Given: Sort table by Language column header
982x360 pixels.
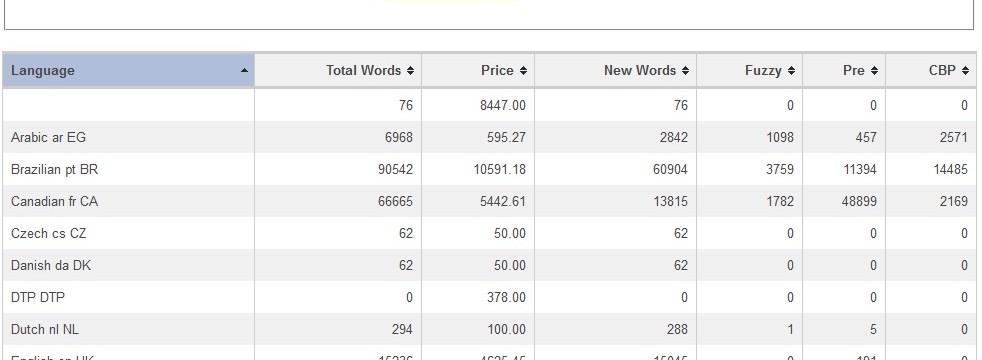Looking at the screenshot, I should [x=128, y=70].
